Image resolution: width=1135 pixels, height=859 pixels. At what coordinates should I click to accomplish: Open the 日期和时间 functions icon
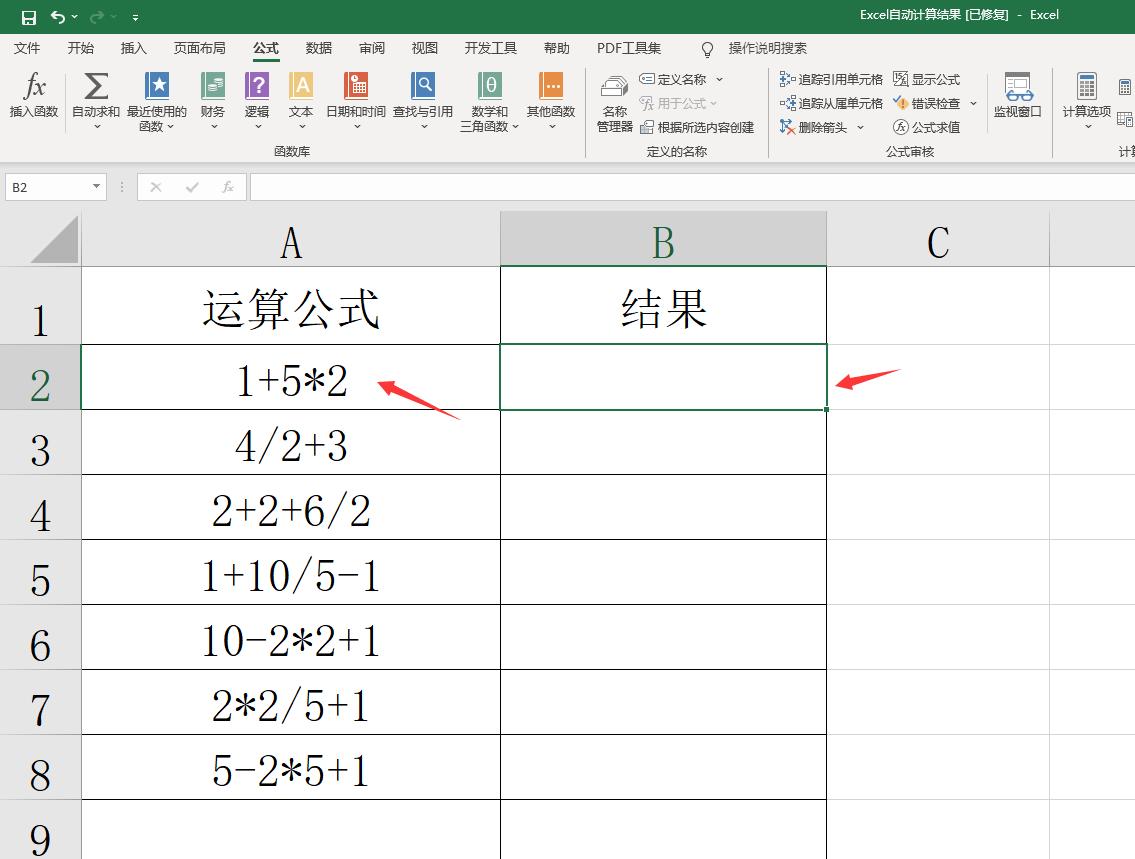point(356,86)
